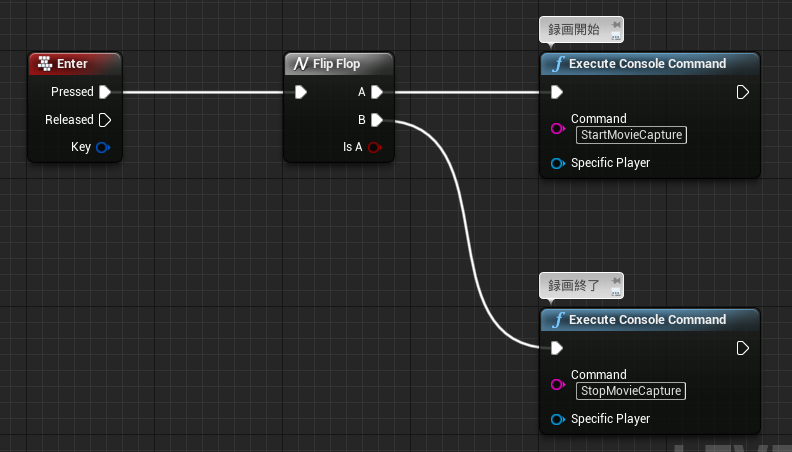Click the 録画開始 comment text
This screenshot has height=452, width=792.
click(x=574, y=30)
